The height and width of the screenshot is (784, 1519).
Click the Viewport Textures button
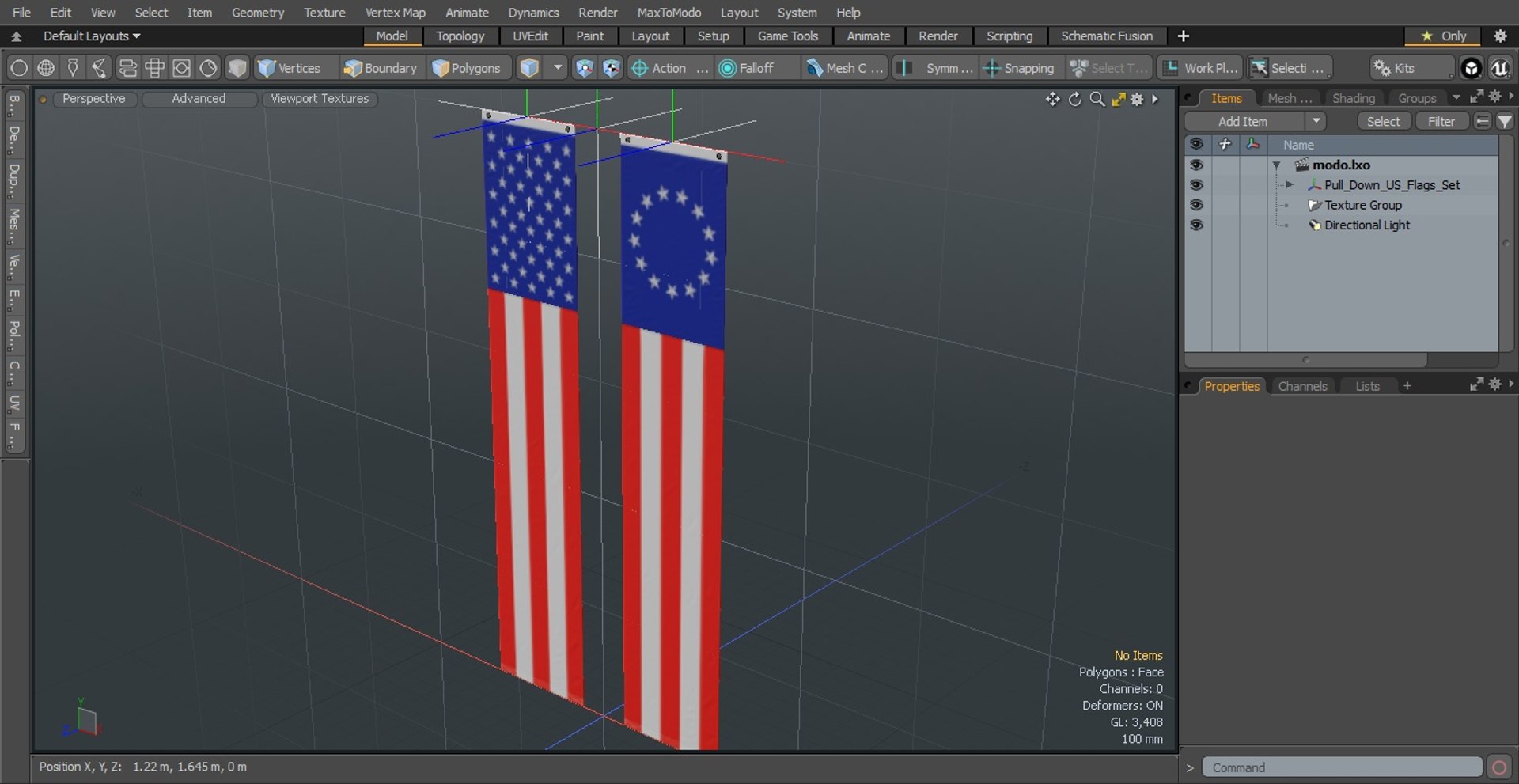(x=320, y=98)
